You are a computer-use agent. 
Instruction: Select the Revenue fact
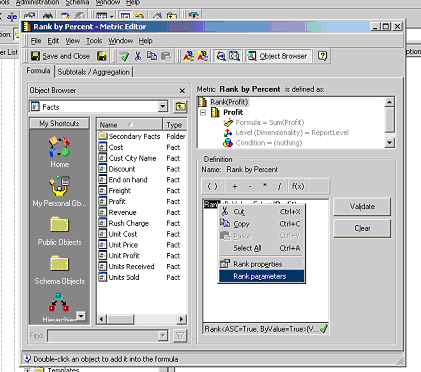118,212
